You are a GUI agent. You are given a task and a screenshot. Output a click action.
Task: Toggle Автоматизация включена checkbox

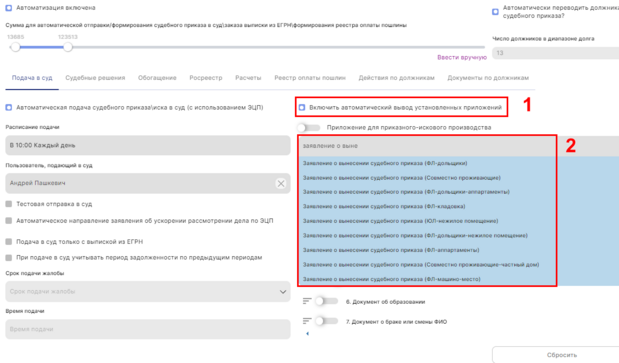[x=9, y=8]
